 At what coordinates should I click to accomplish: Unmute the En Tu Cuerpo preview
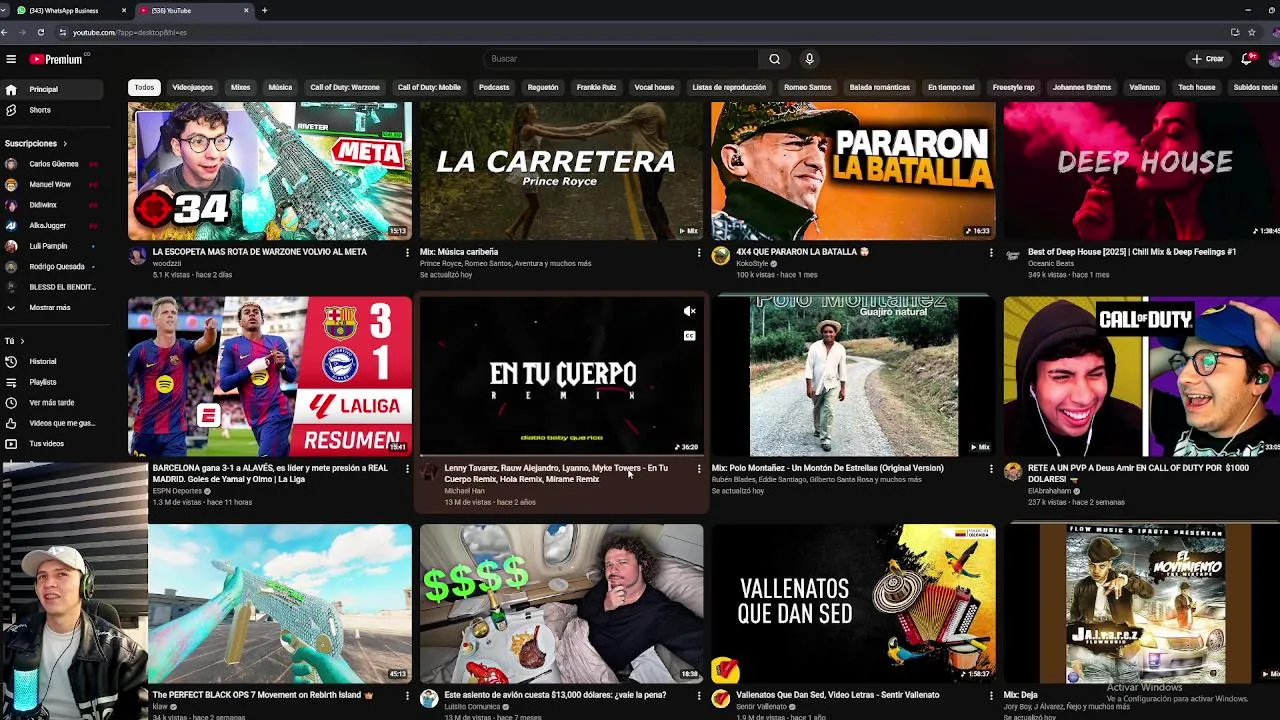tap(689, 312)
